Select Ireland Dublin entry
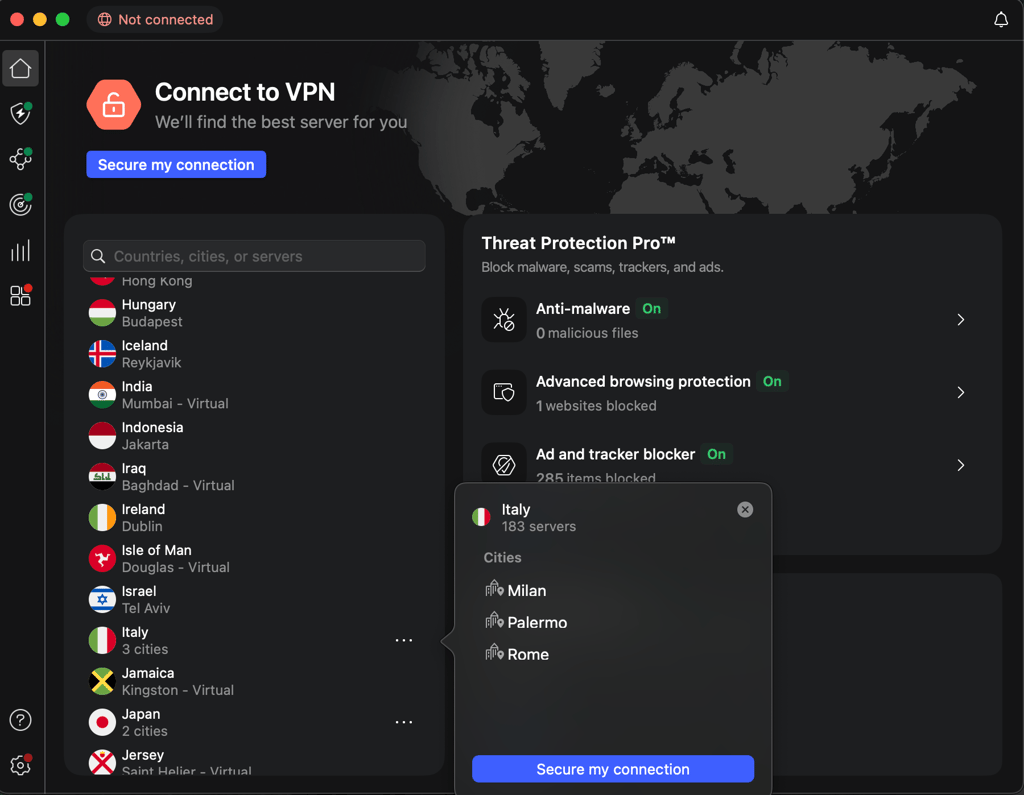This screenshot has width=1024, height=795. [x=254, y=517]
